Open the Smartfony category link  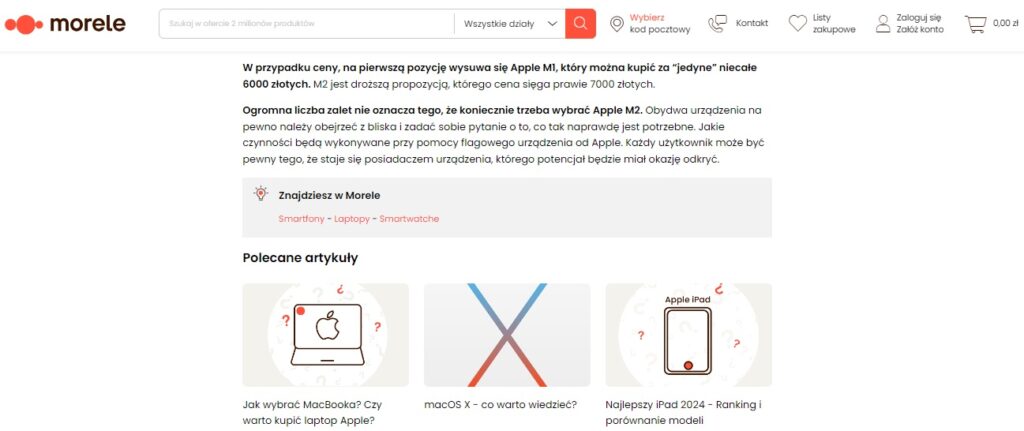(301, 219)
